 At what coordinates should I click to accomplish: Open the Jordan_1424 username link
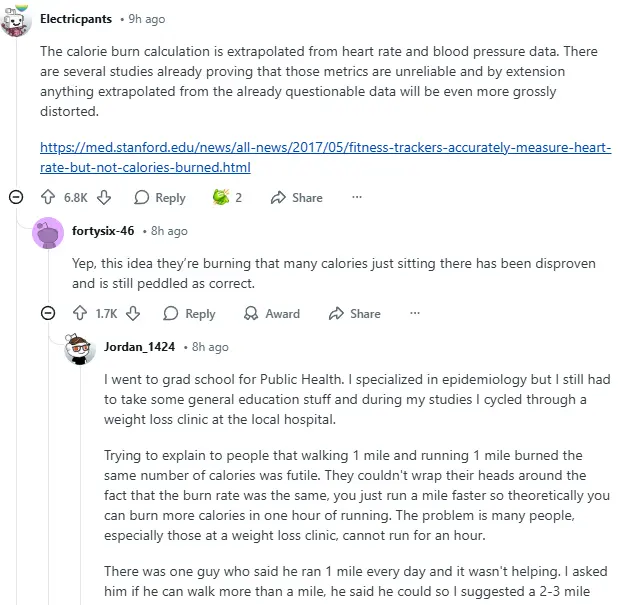(139, 347)
